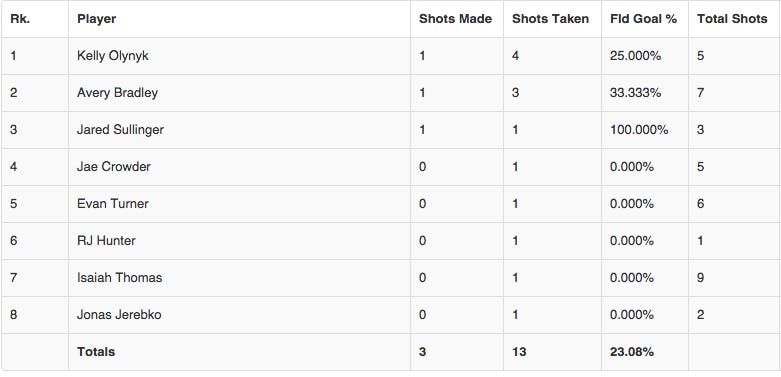Select Isaiah Thomas in the table
This screenshot has width=781, height=377.
(x=120, y=277)
